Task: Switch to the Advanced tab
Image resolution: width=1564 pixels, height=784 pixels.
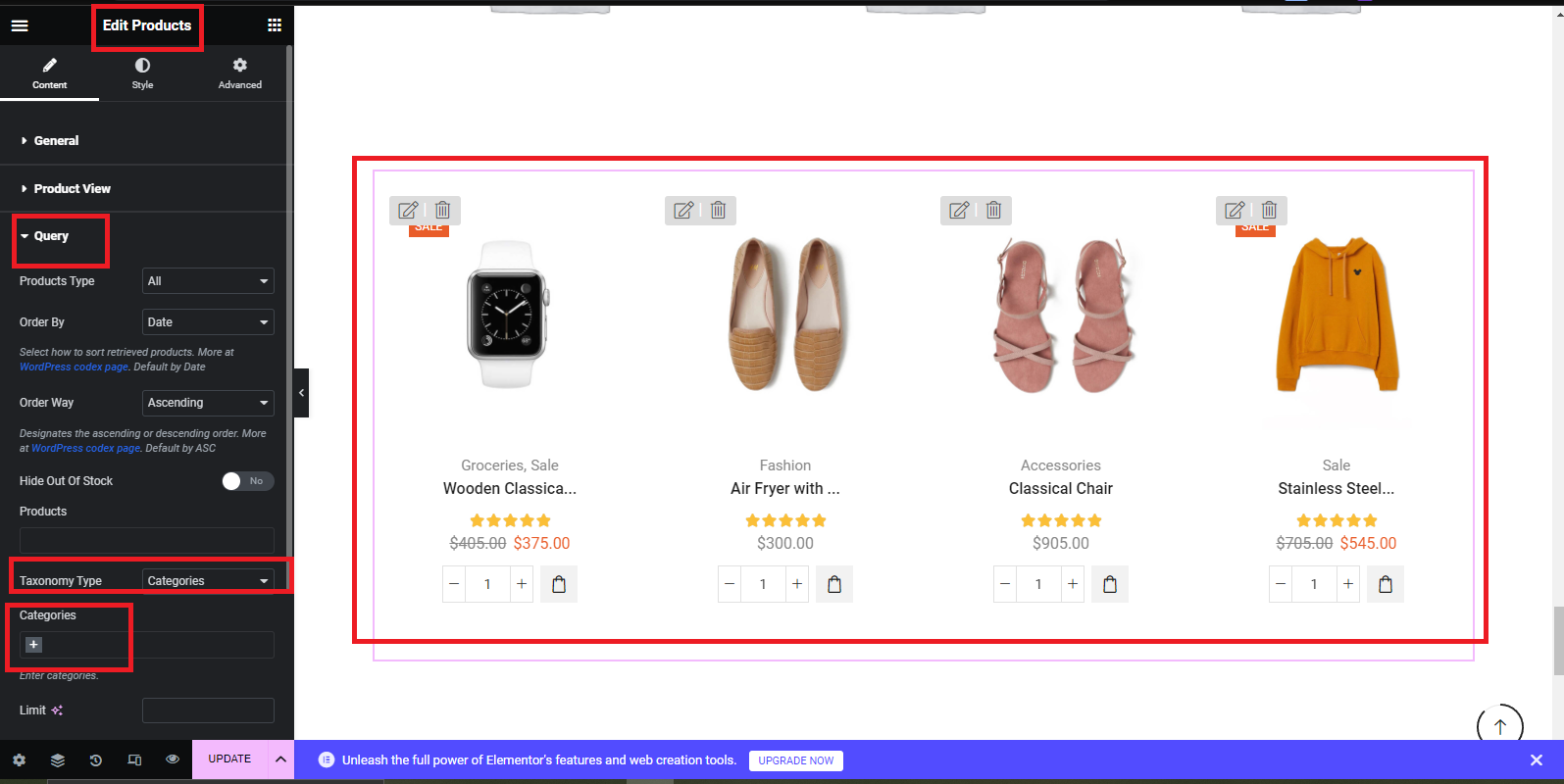Action: 240,73
